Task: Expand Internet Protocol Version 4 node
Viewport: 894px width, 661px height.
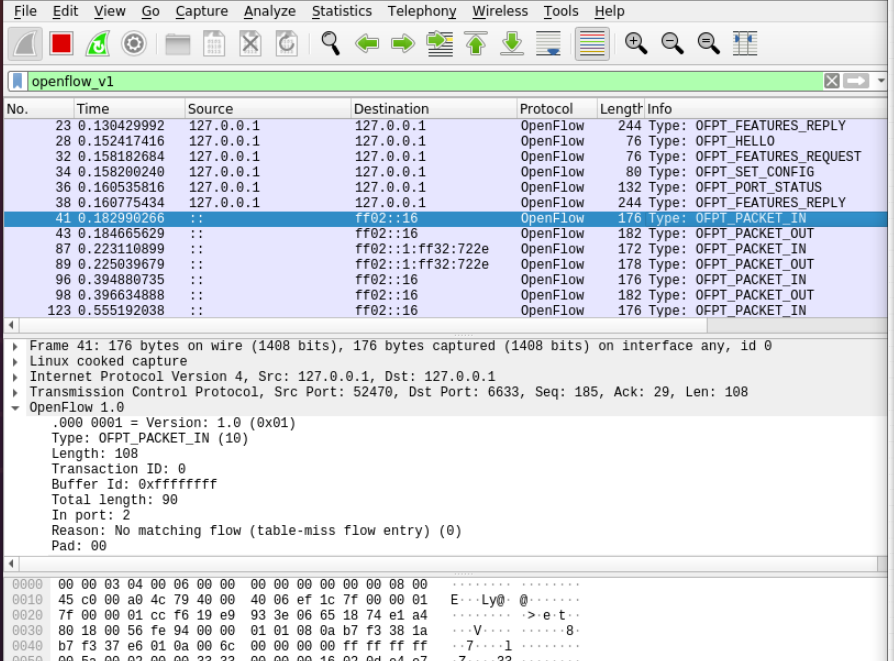Action: [x=15, y=377]
